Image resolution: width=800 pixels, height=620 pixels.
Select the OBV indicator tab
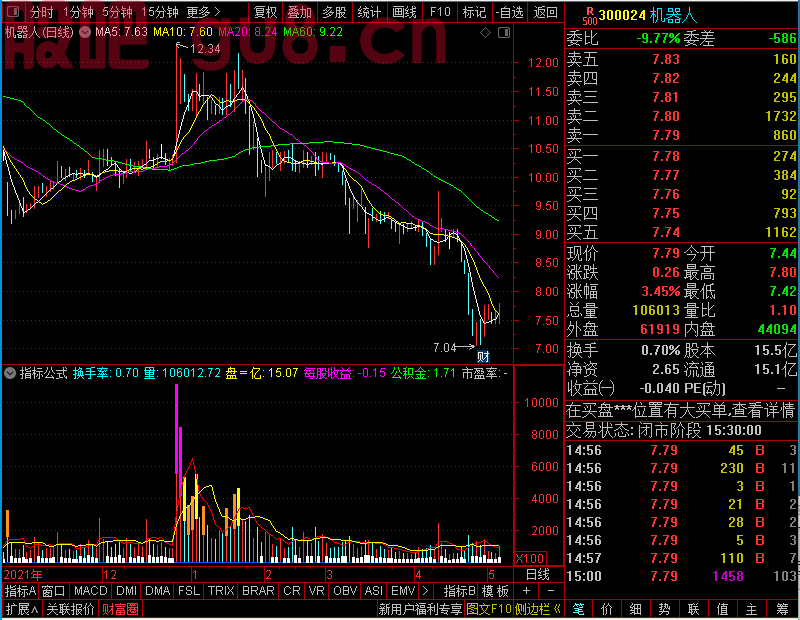point(345,590)
